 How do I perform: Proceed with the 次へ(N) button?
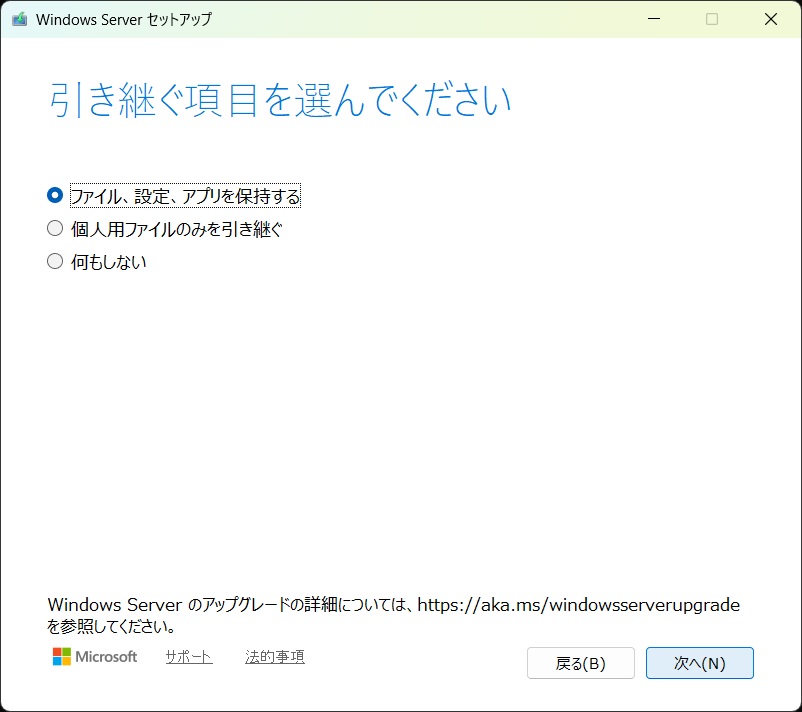(x=699, y=663)
